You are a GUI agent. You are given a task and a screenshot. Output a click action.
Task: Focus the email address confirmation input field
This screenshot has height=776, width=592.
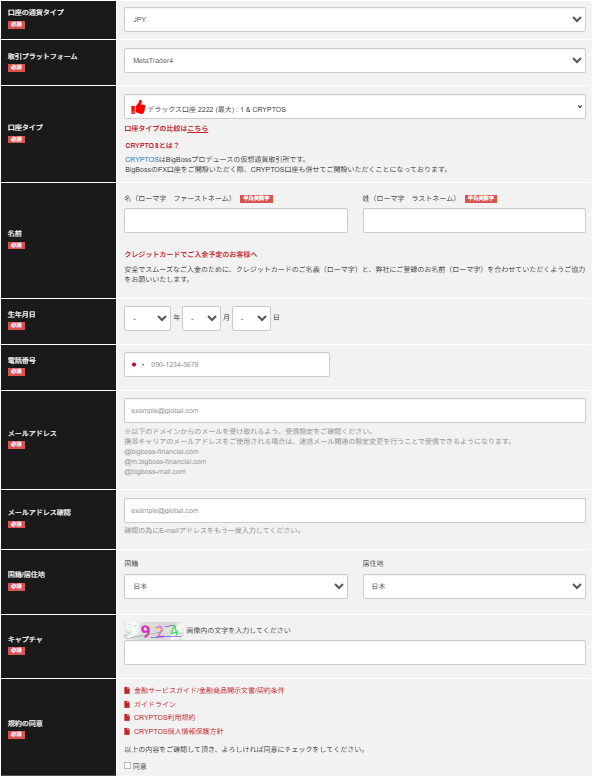pos(354,510)
